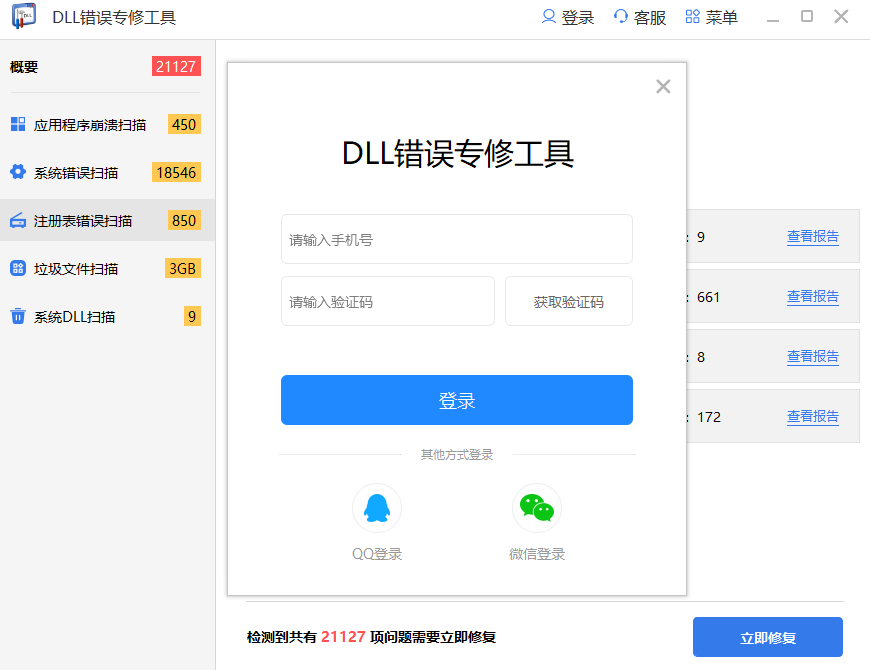
Task: Click the 立即修复 button
Action: [x=768, y=637]
